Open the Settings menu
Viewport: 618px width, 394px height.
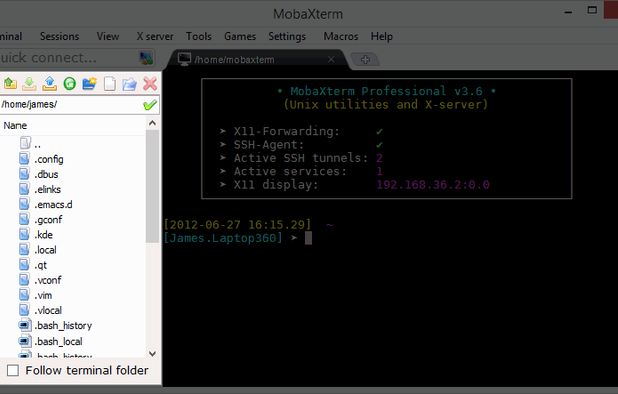pos(287,36)
